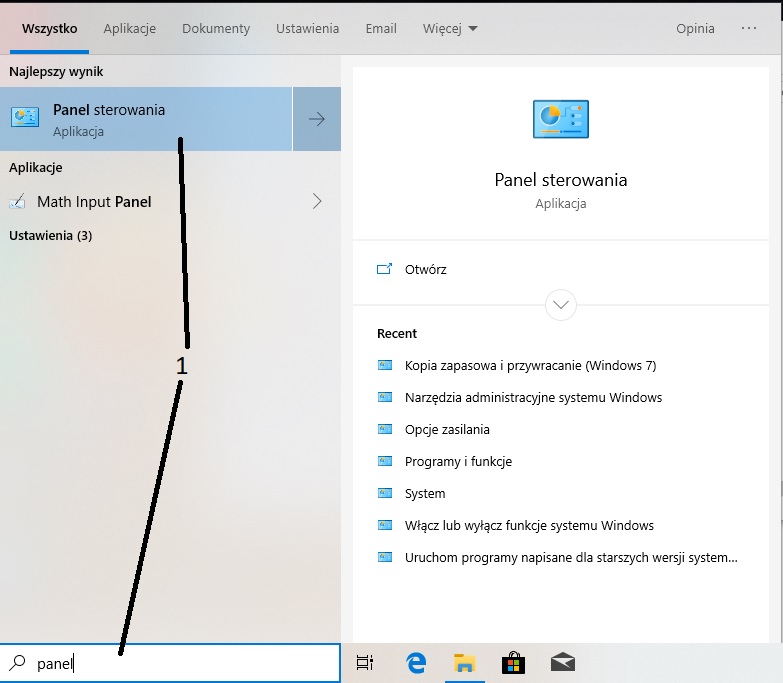Launch Microsoft Edge from the taskbar

coord(415,663)
